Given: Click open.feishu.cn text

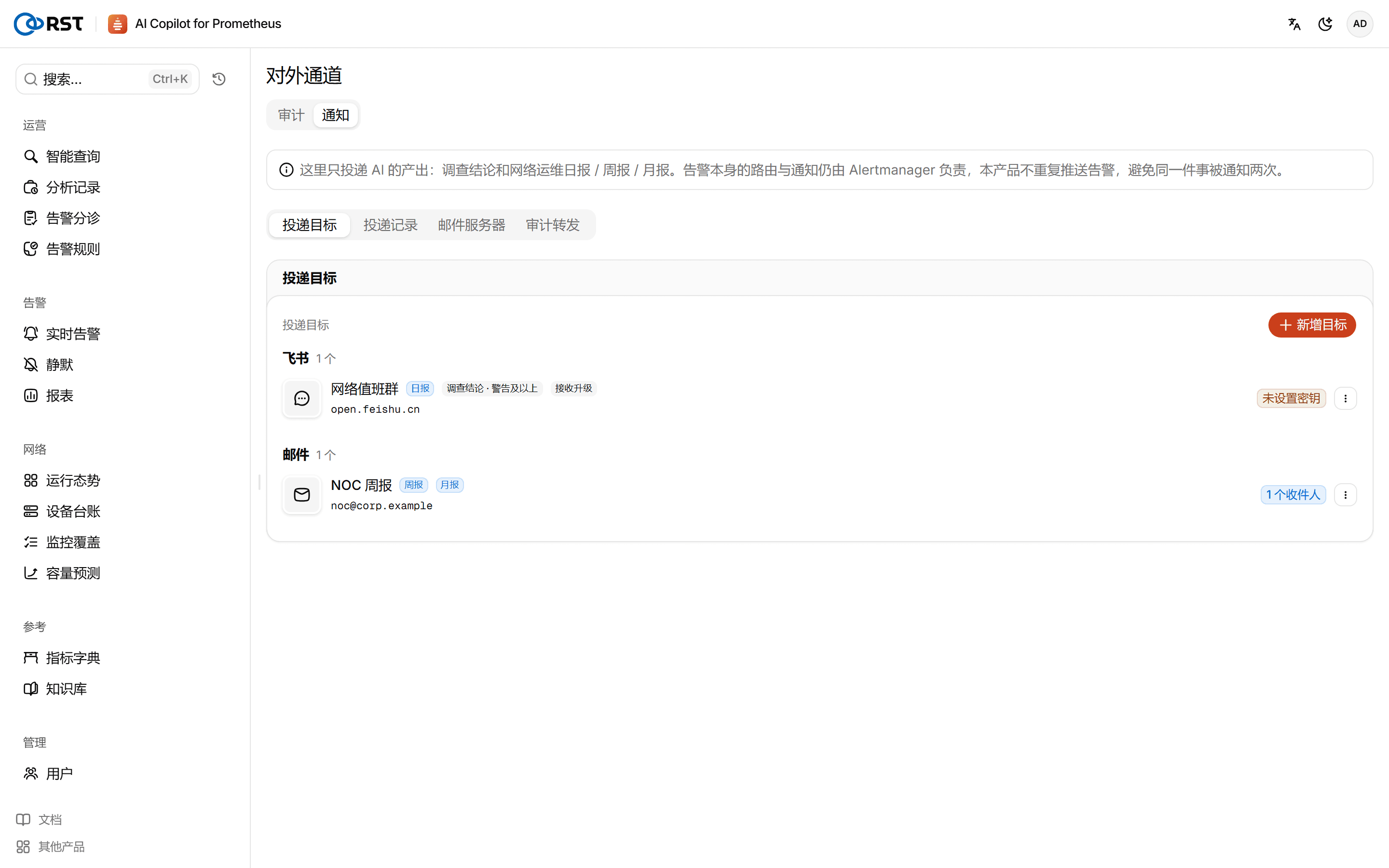Looking at the screenshot, I should 375,409.
